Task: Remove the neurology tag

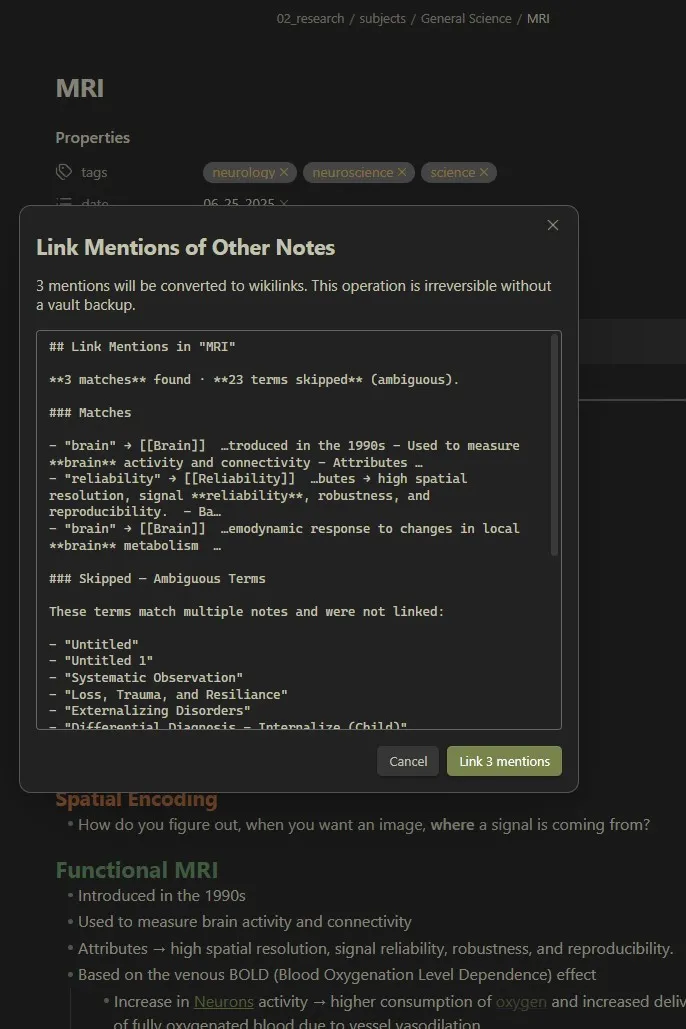Action: [x=284, y=172]
